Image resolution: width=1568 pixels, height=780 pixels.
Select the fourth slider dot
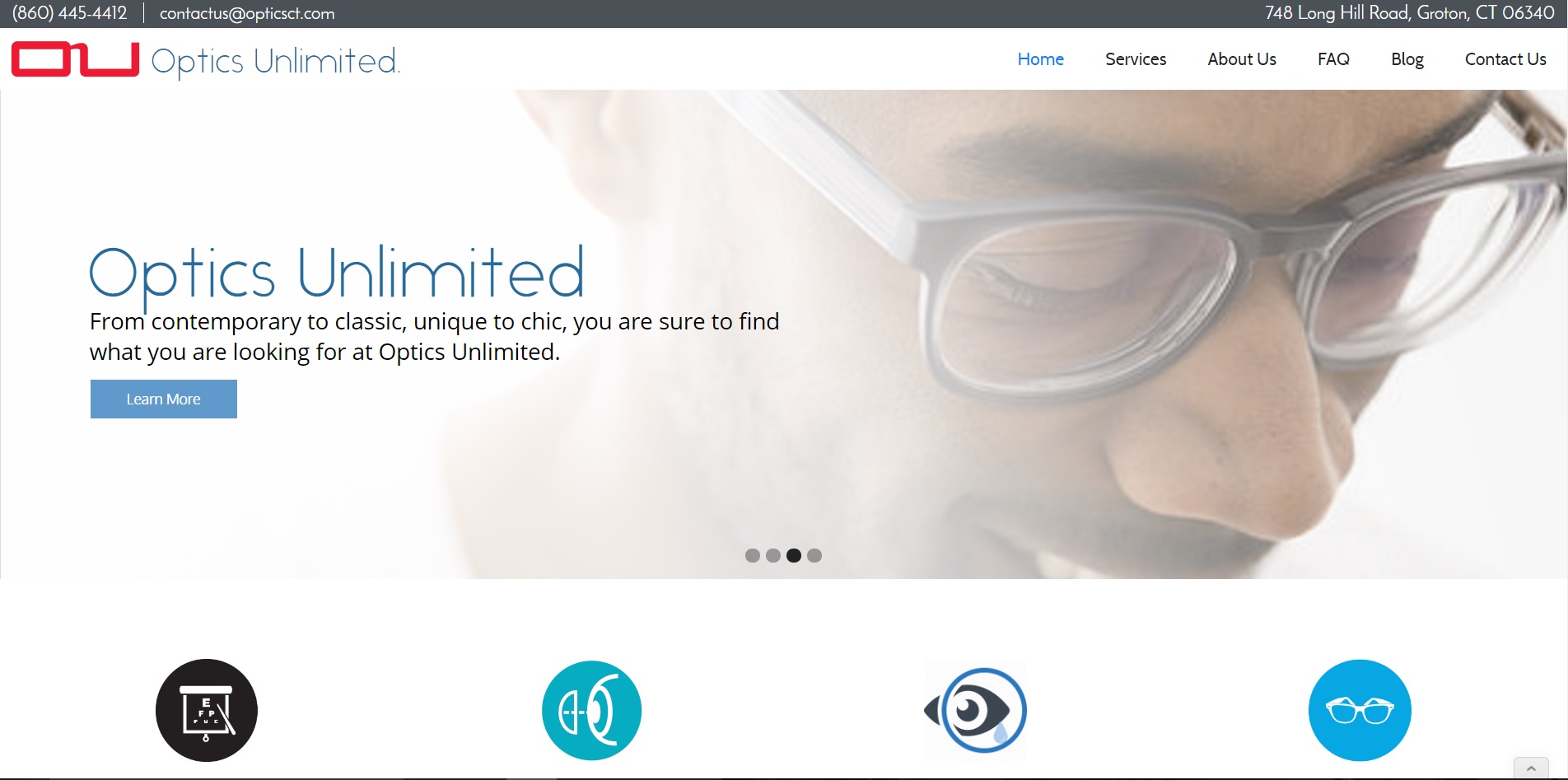click(x=814, y=555)
